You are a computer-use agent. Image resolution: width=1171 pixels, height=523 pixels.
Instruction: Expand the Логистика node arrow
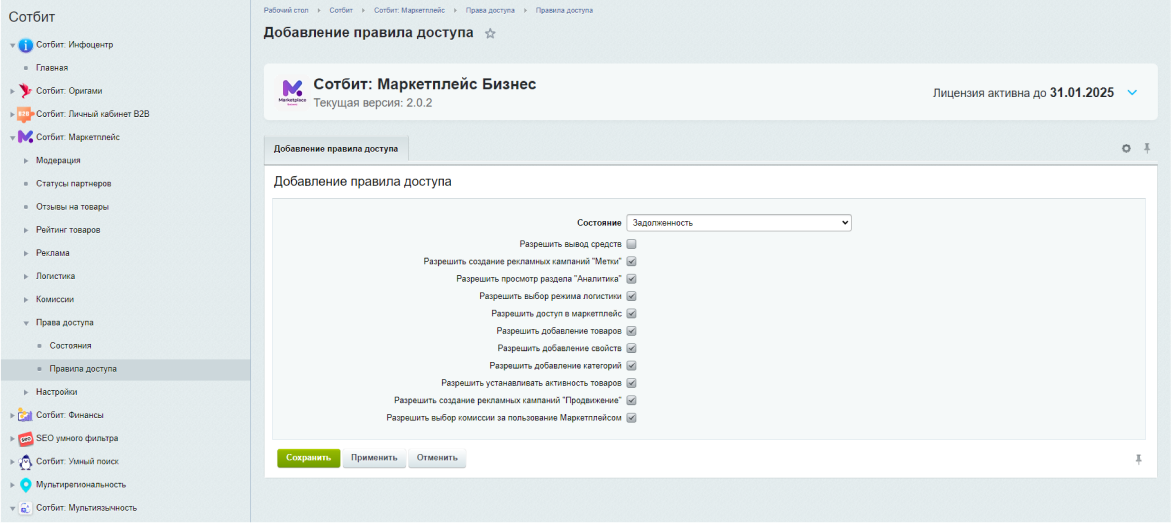(26, 276)
